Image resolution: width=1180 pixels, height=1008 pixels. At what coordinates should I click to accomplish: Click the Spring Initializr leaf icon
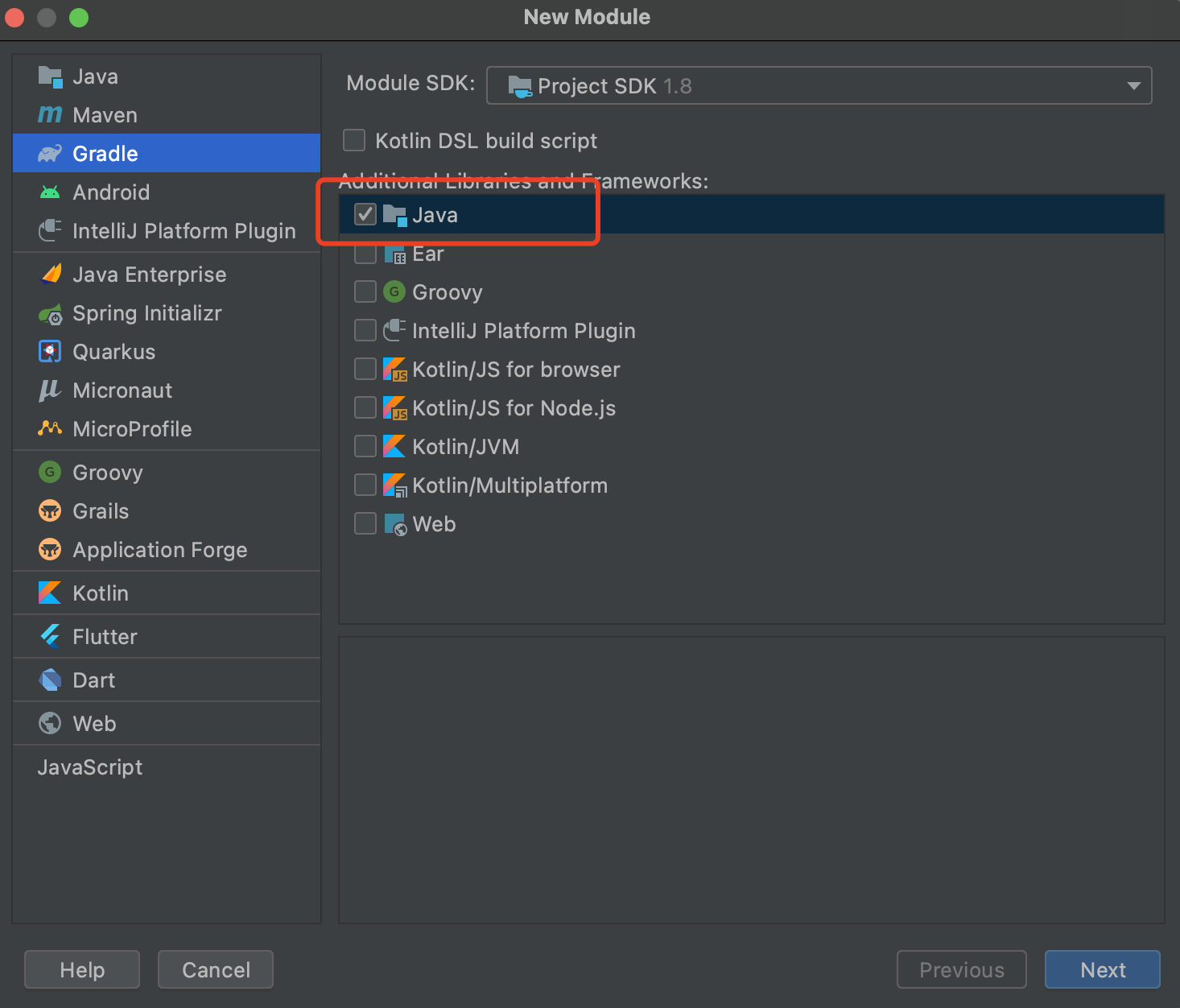pos(50,314)
